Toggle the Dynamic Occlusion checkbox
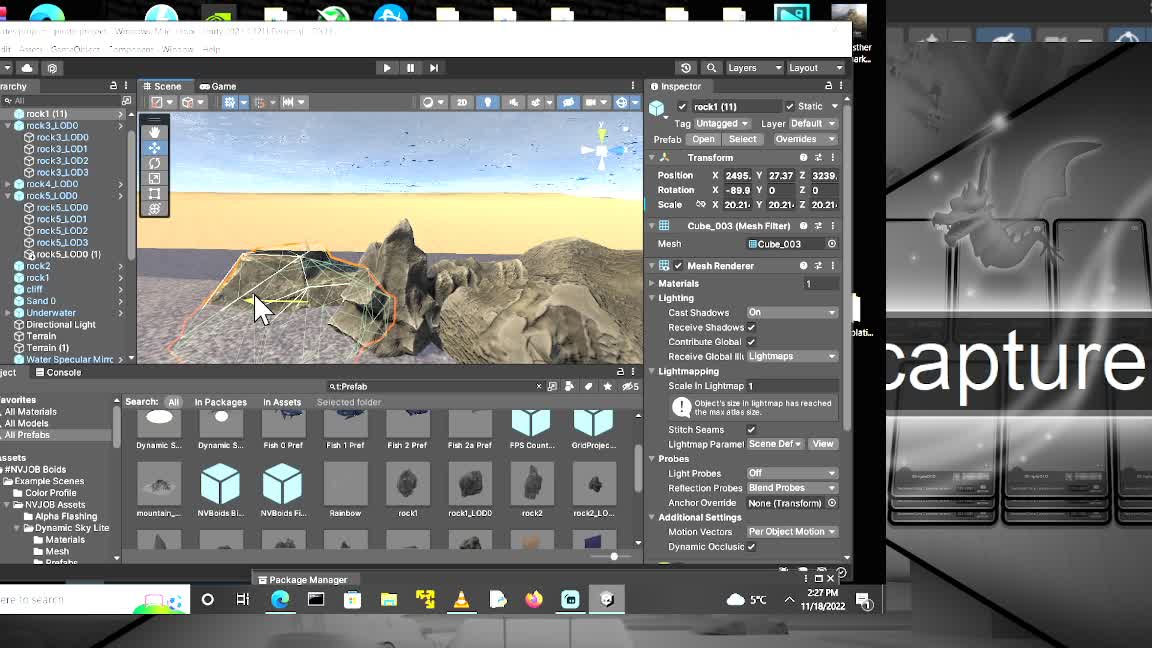 (x=751, y=547)
